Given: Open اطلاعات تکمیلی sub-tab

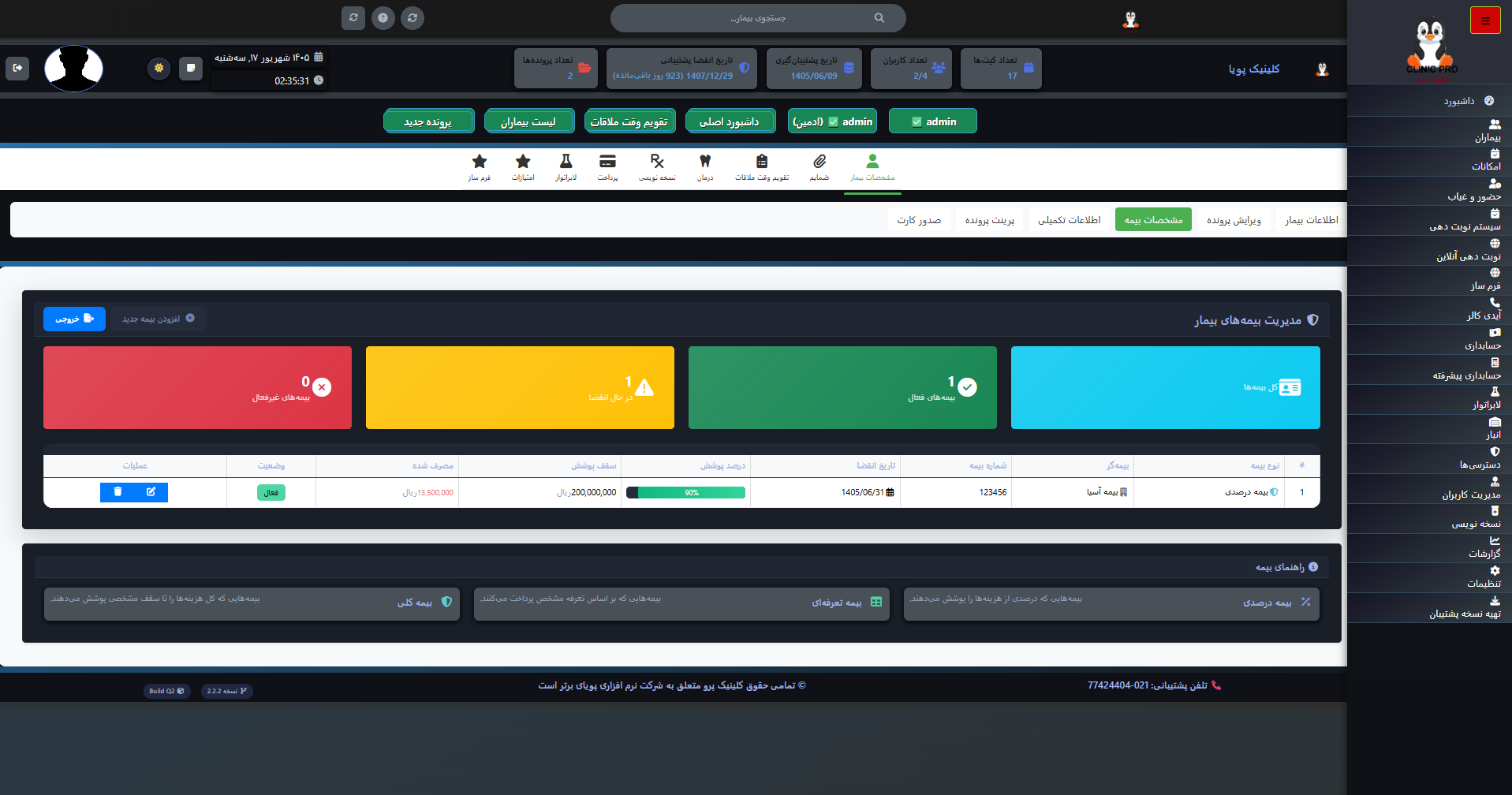Looking at the screenshot, I should (x=1070, y=220).
